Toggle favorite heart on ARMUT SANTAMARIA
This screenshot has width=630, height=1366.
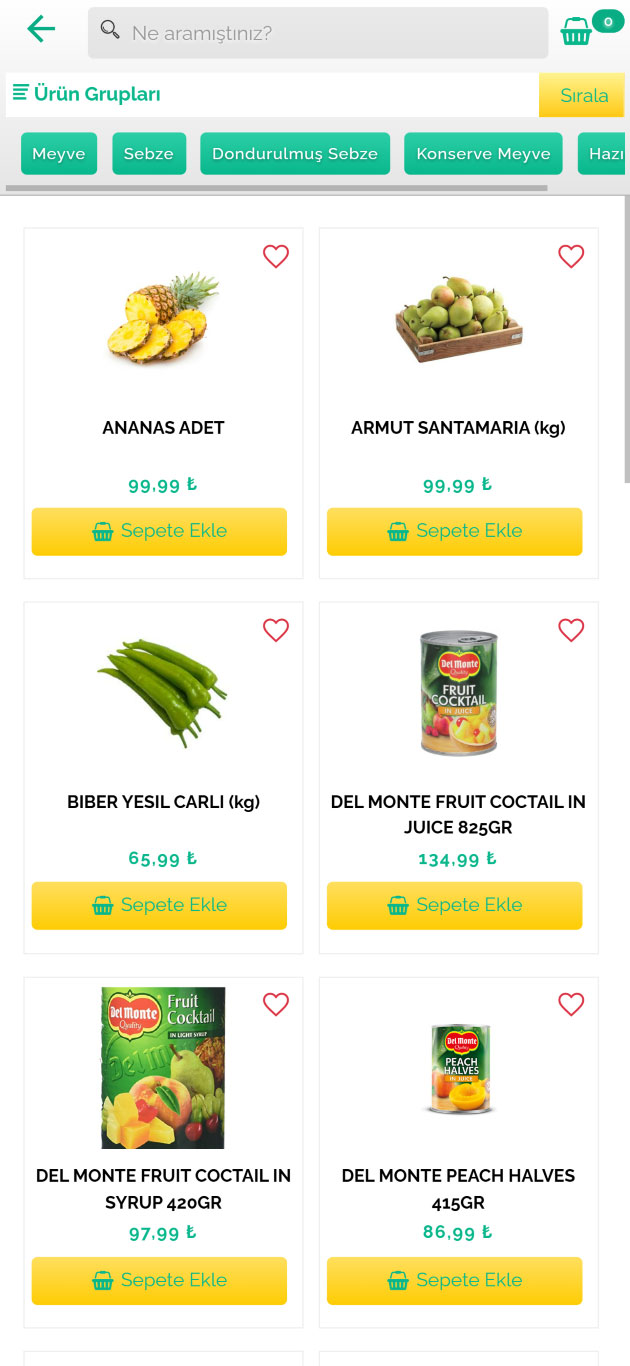(571, 257)
